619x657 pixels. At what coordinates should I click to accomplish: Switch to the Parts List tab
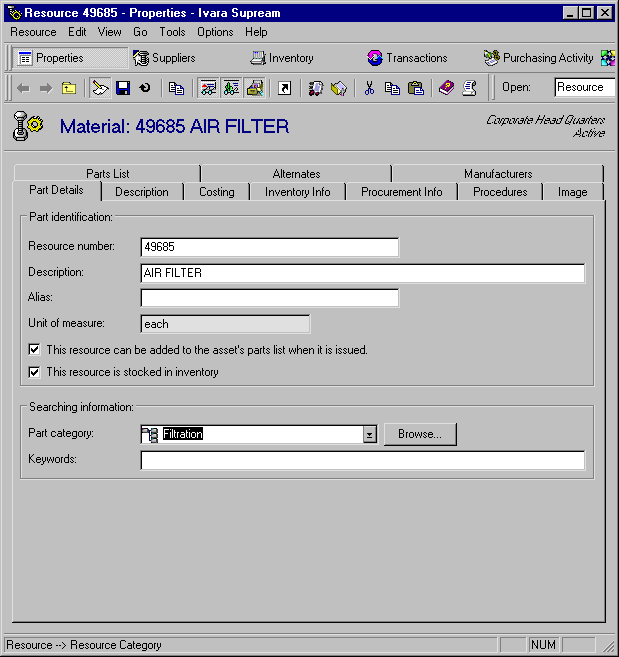(107, 173)
